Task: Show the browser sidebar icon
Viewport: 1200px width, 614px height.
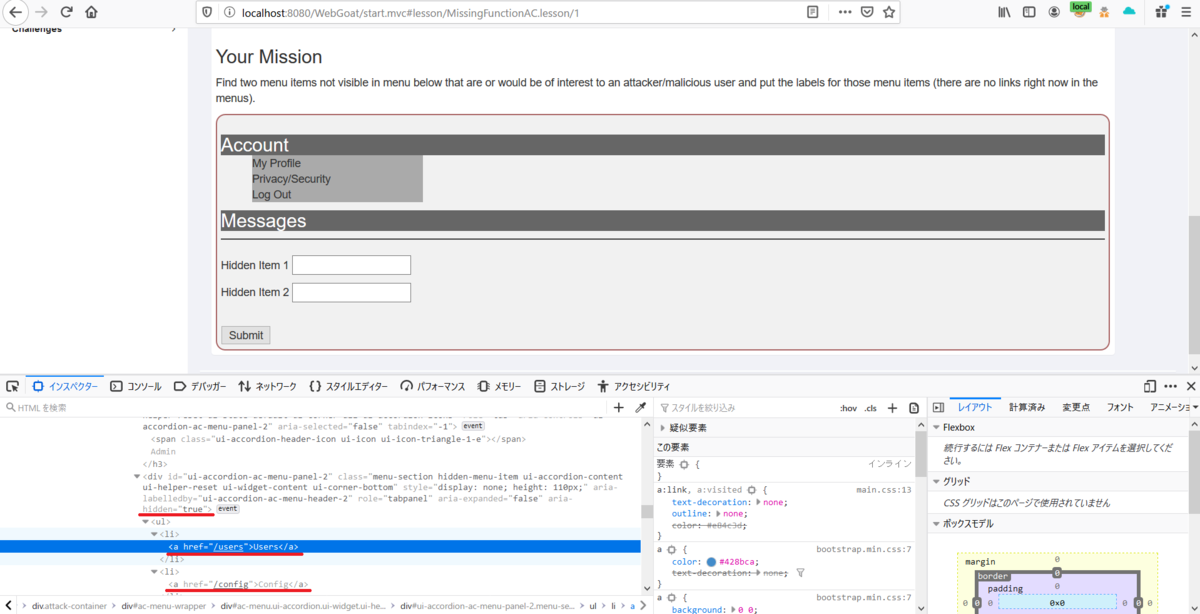Action: 1028,12
